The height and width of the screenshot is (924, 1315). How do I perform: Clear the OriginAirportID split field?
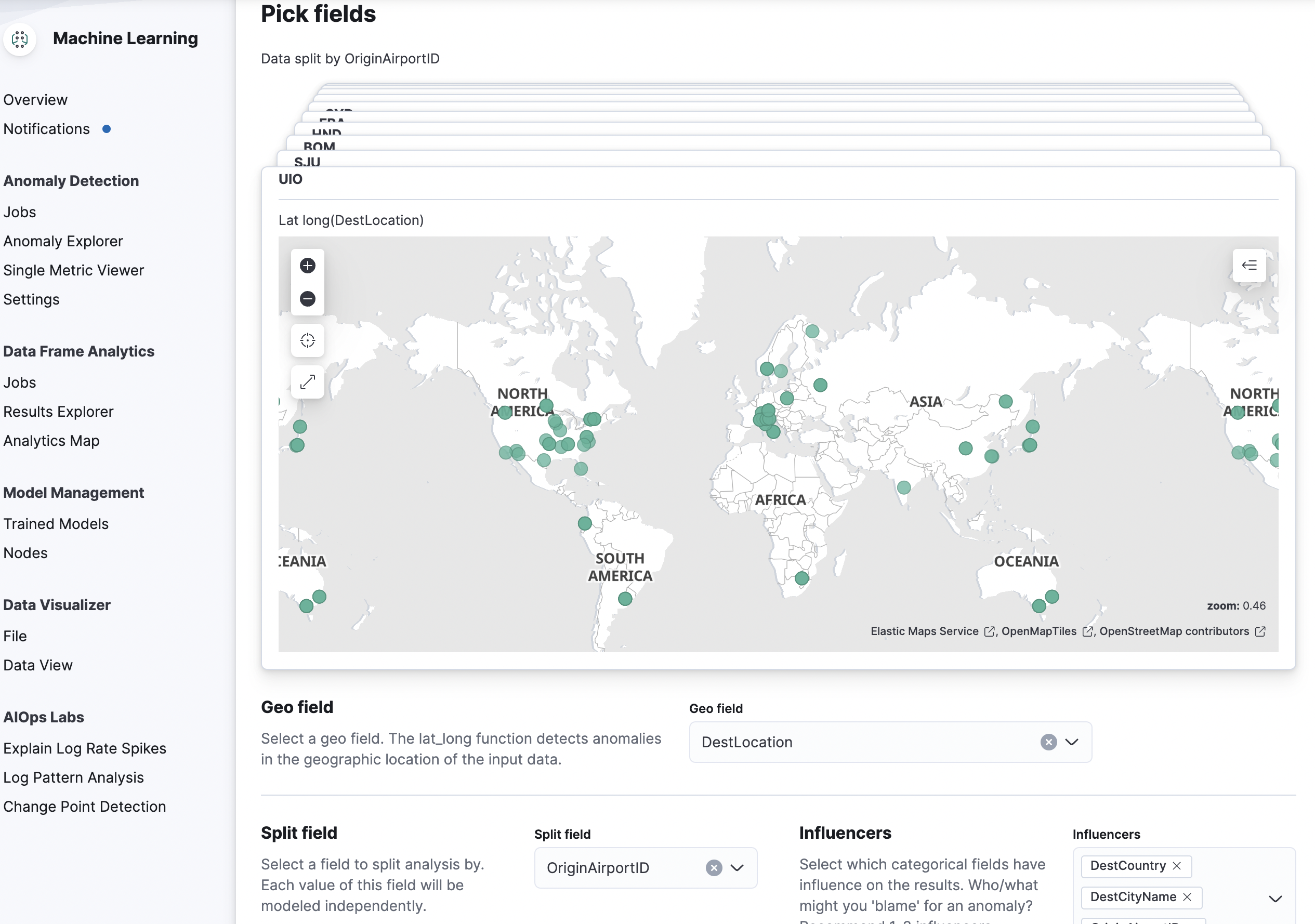click(714, 868)
